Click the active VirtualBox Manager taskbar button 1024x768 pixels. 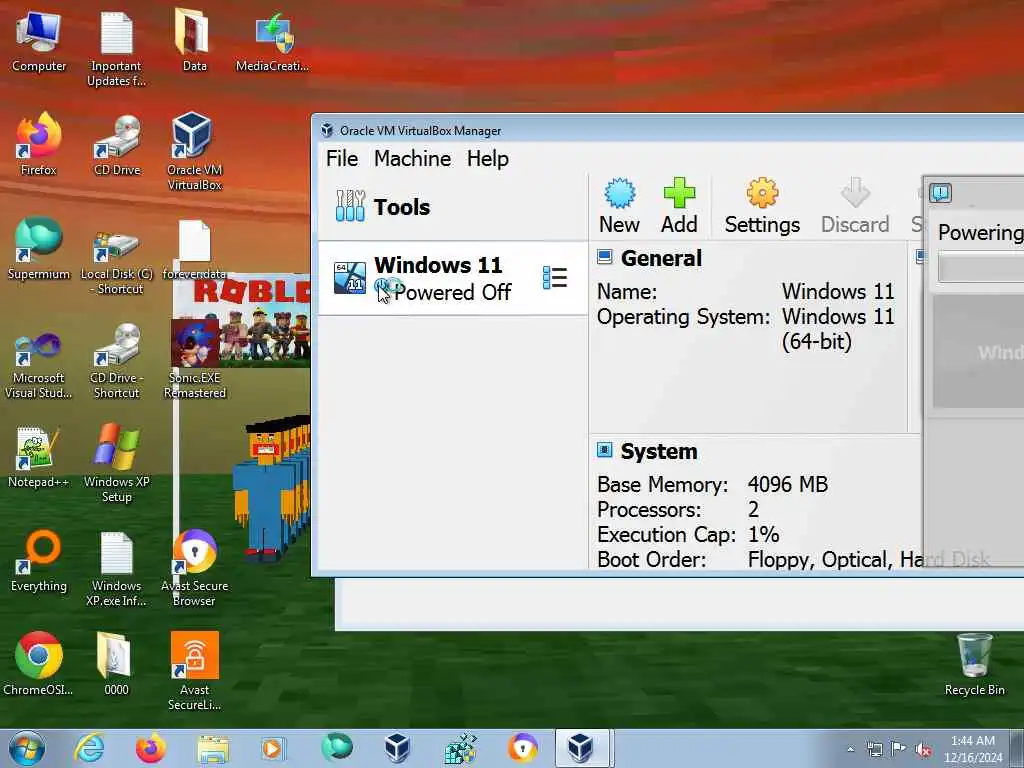coord(581,748)
